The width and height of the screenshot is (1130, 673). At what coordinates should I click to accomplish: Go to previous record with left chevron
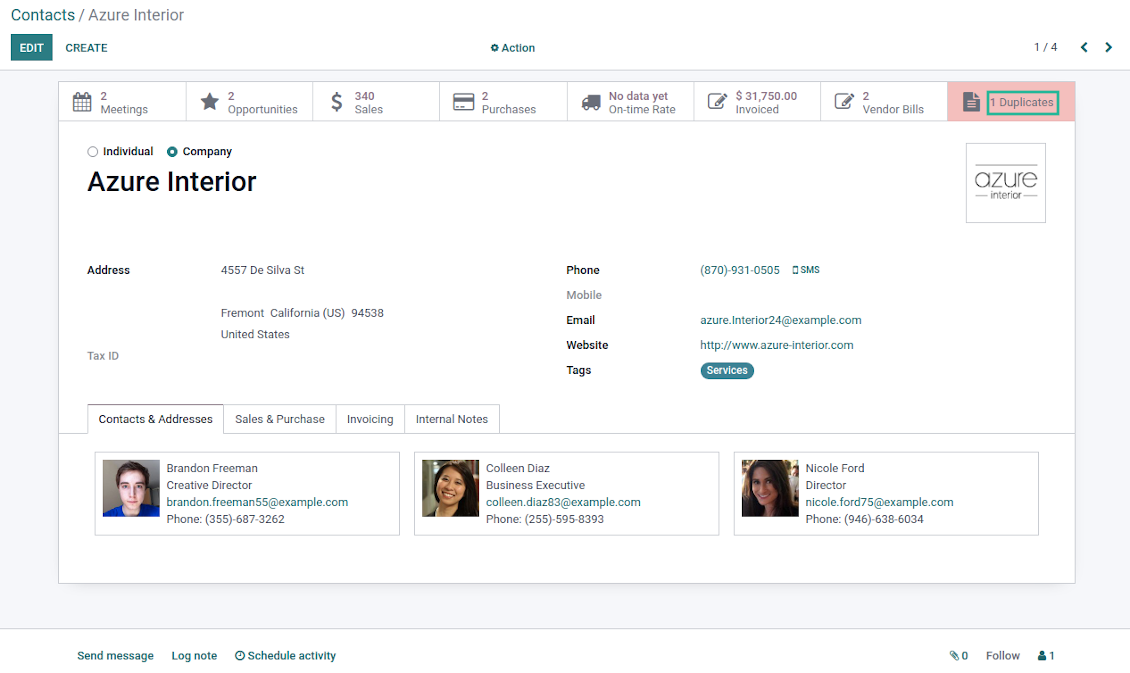pos(1084,48)
